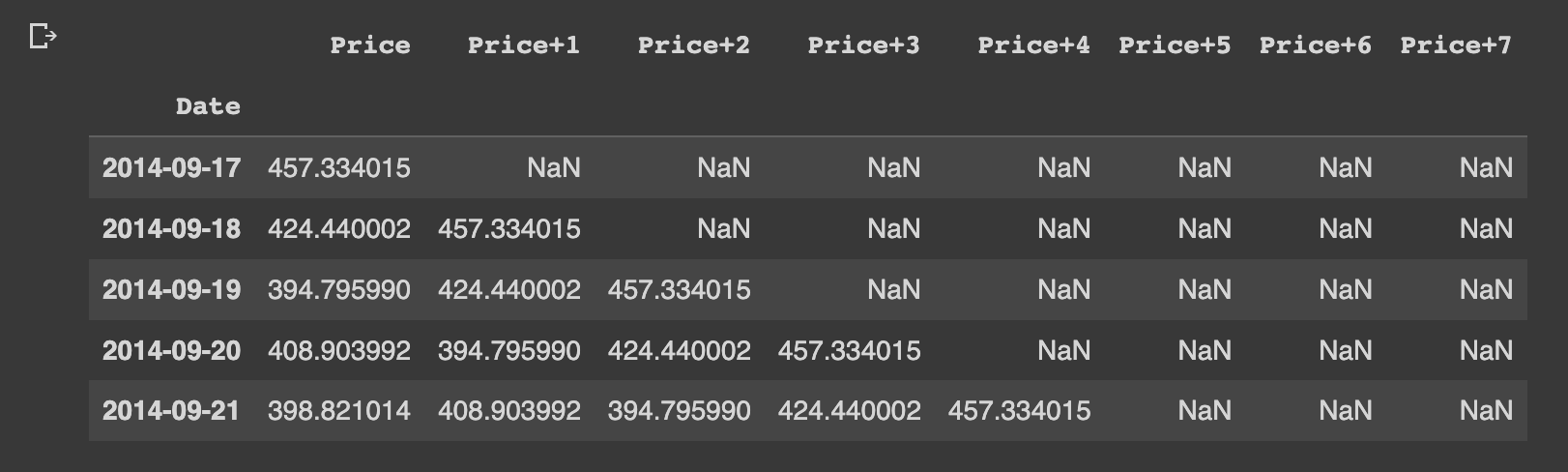Select the Price+6 column header

click(1316, 44)
